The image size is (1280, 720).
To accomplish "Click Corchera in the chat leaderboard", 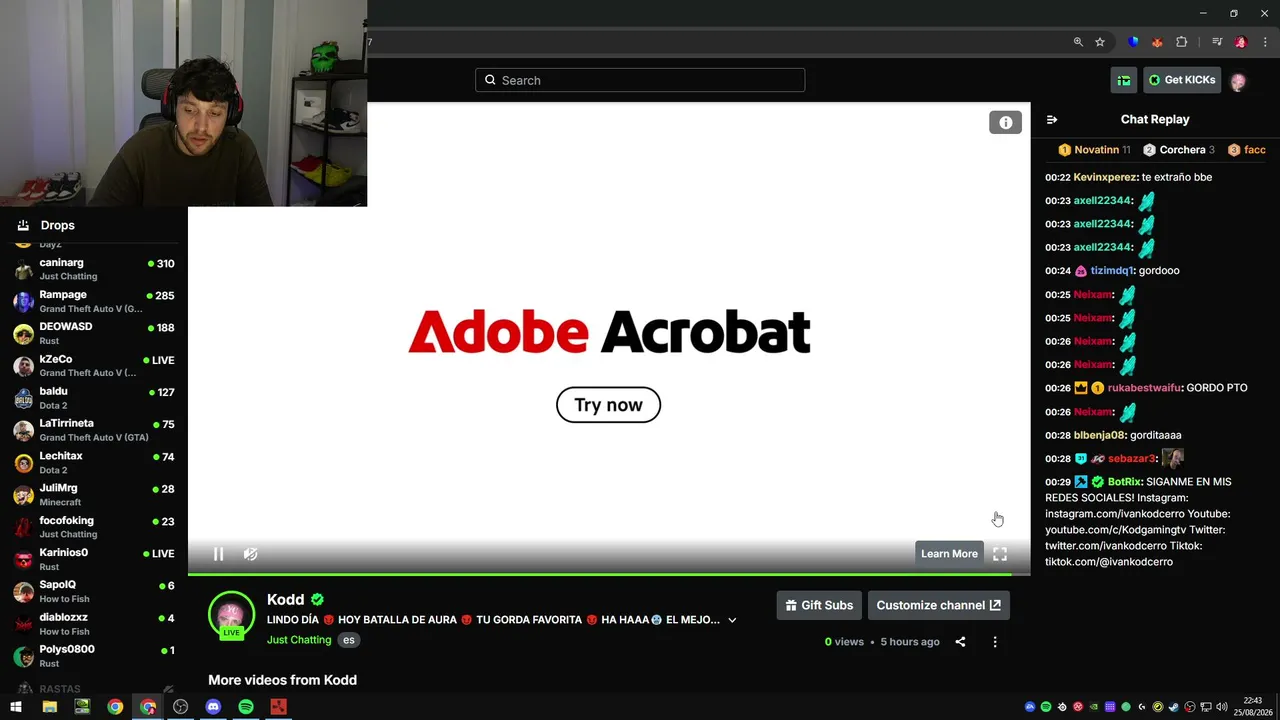I will click(x=1182, y=150).
